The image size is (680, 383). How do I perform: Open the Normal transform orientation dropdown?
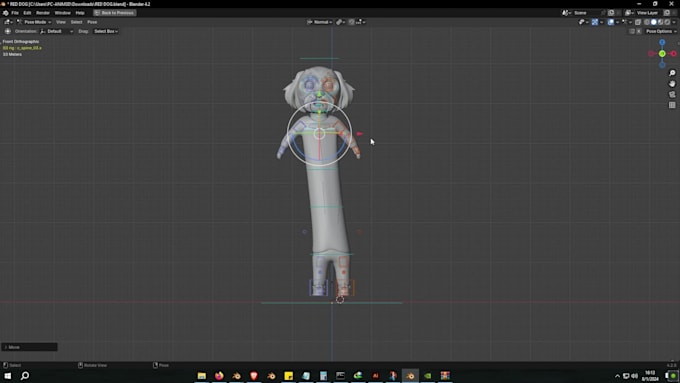[320, 22]
